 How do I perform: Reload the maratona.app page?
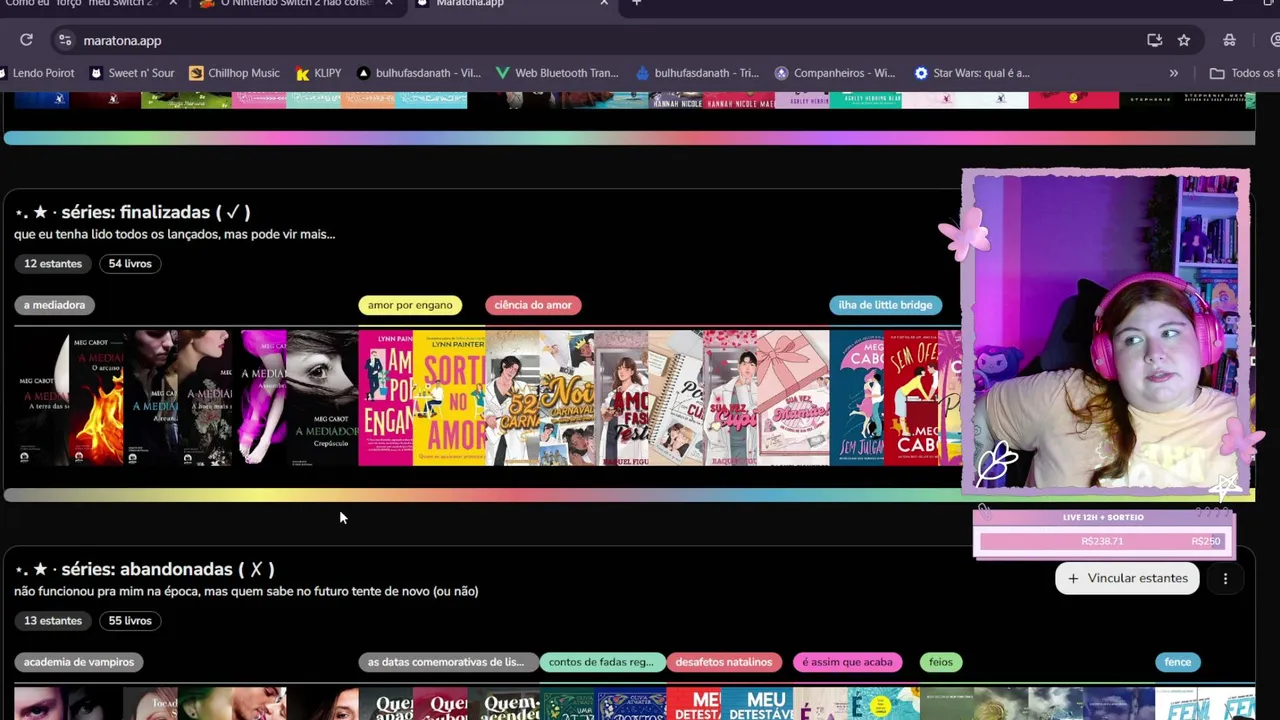[27, 40]
